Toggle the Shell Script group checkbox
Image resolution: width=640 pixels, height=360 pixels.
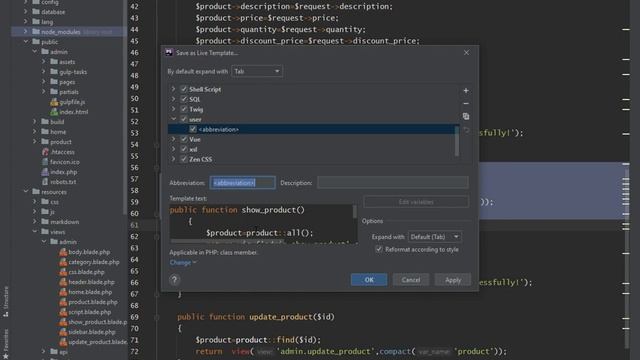click(x=184, y=89)
